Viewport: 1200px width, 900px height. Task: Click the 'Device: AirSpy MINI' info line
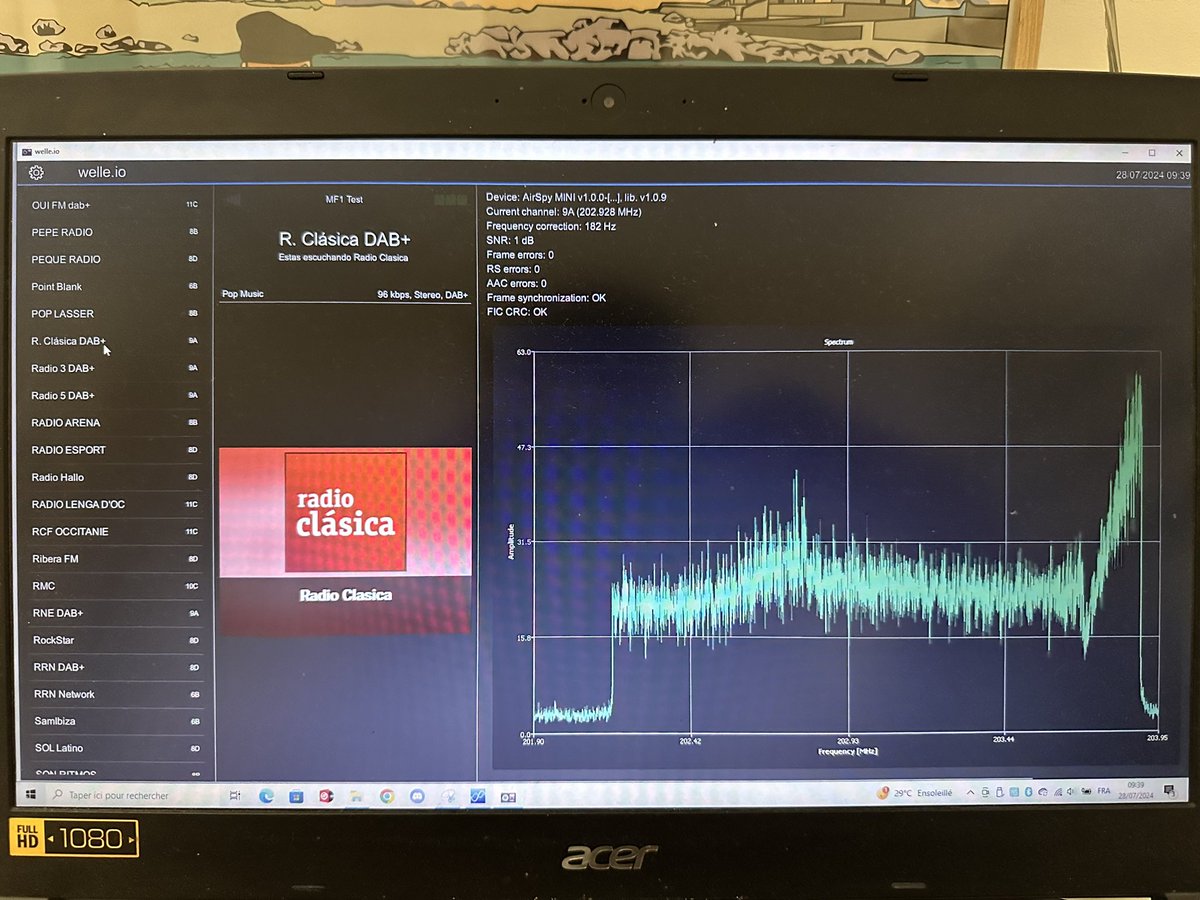point(576,197)
